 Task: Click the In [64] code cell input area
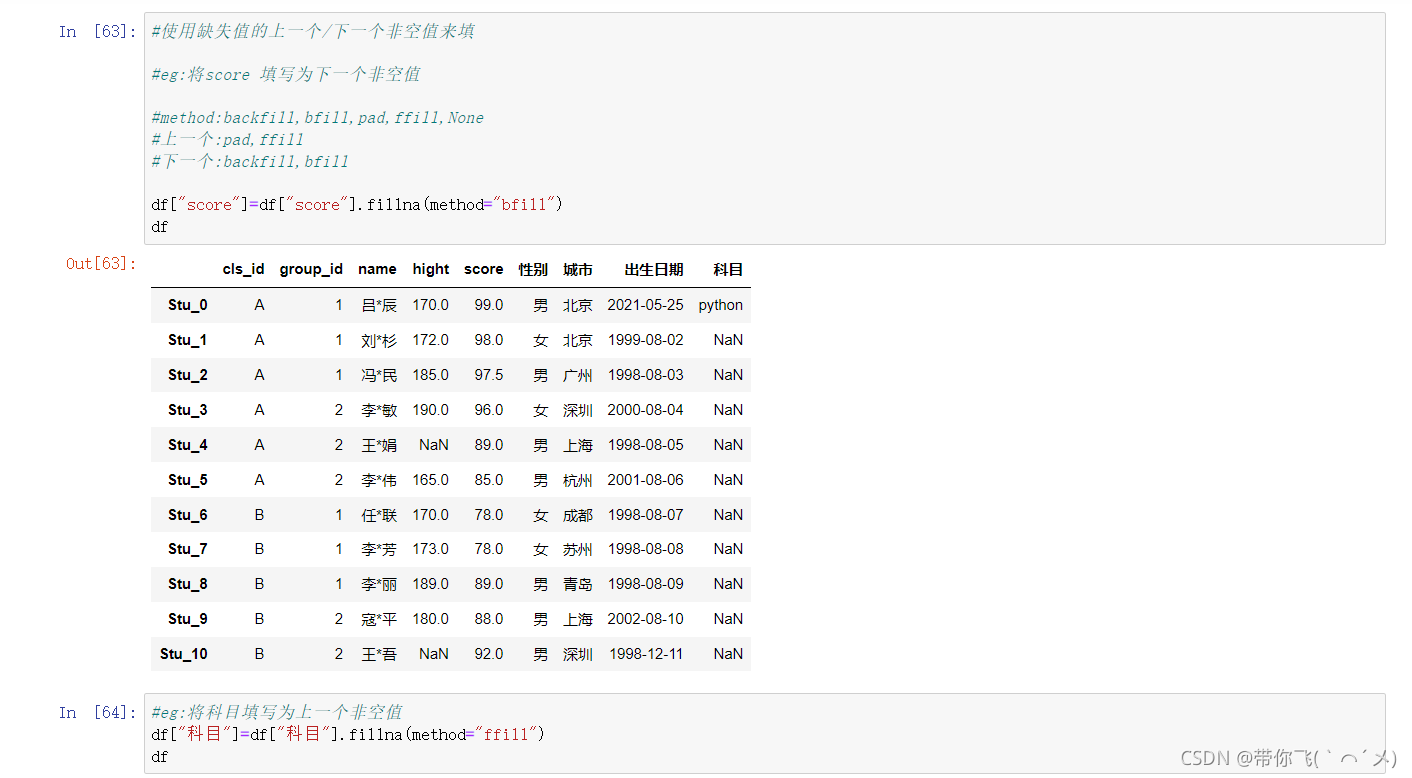click(x=764, y=734)
